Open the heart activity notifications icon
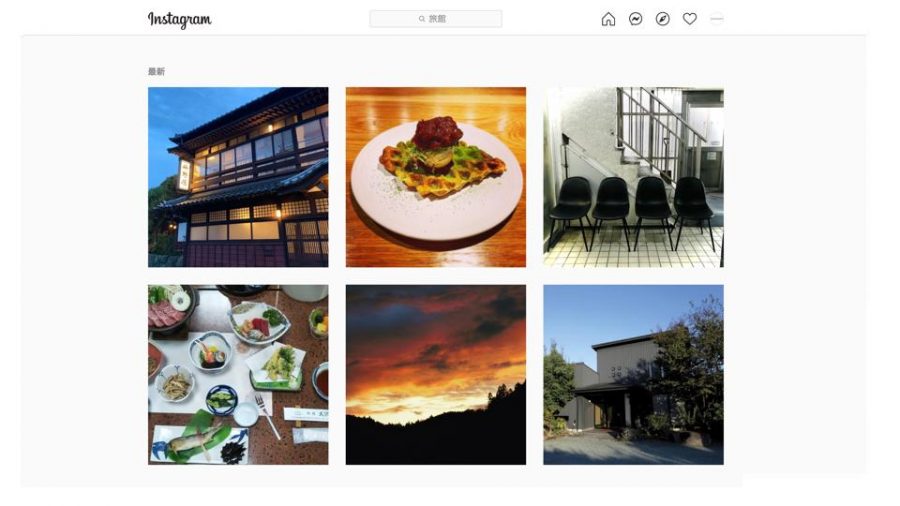Image resolution: width=900 pixels, height=506 pixels. [x=689, y=19]
